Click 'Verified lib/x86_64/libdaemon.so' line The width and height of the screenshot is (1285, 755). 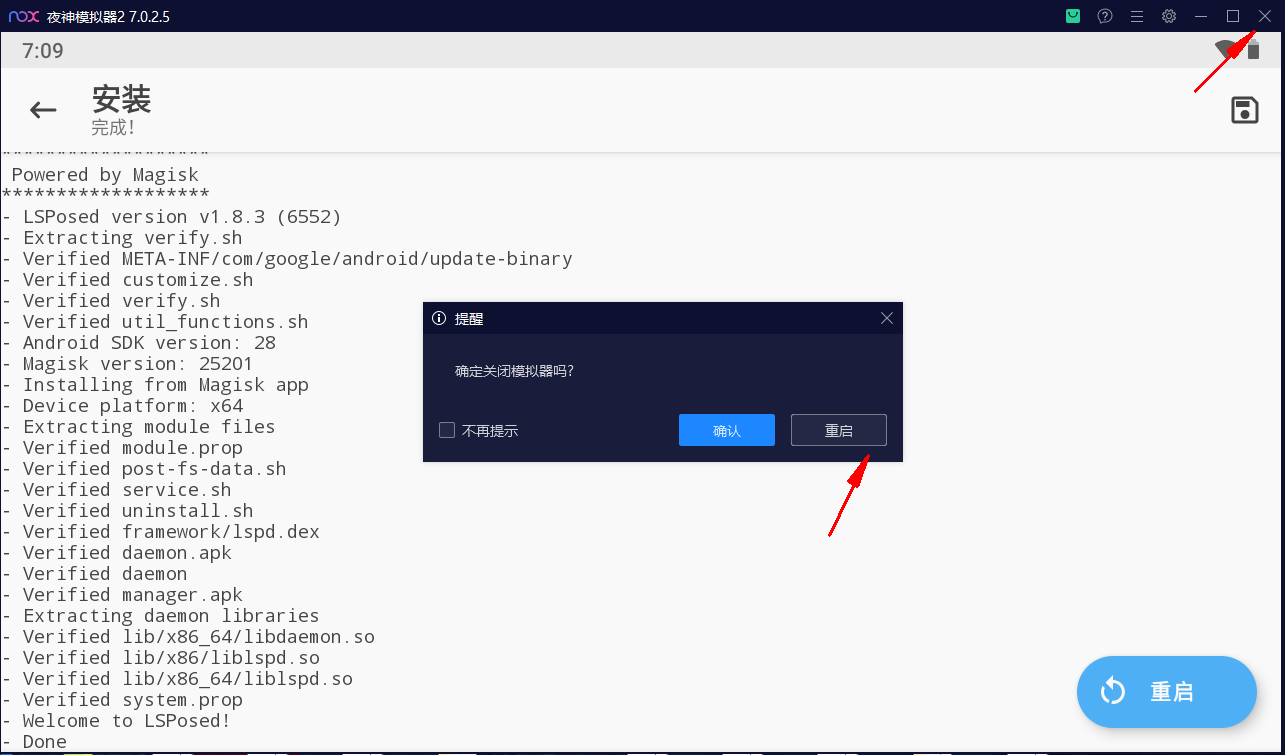(x=188, y=637)
